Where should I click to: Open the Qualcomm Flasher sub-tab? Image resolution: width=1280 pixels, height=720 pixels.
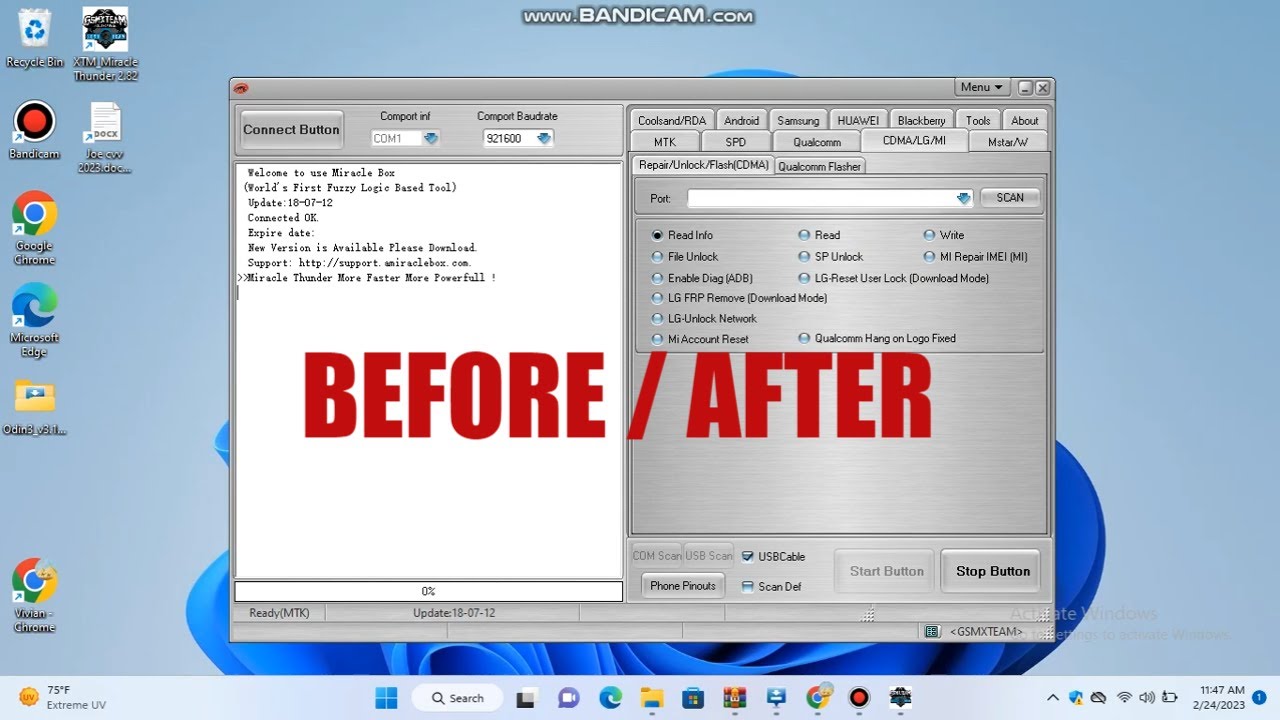819,166
